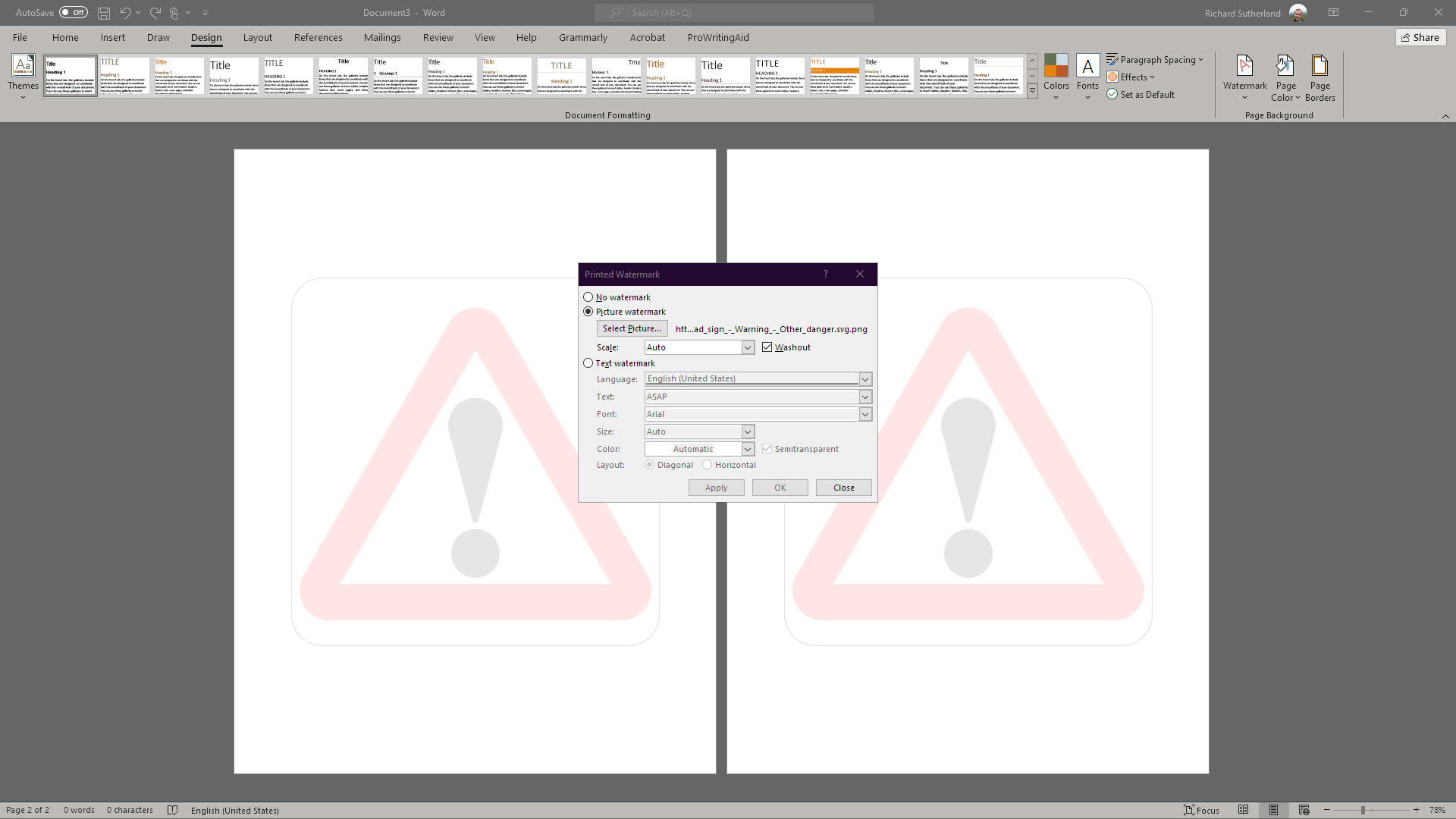Open the Effects menu
The height and width of the screenshot is (819, 1456).
pos(1131,77)
